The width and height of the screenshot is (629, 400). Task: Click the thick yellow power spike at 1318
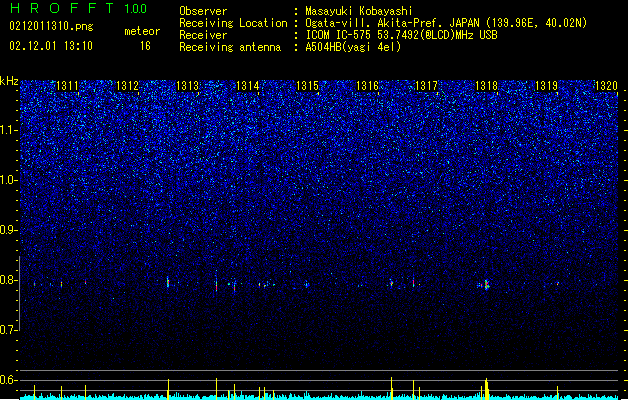point(487,389)
